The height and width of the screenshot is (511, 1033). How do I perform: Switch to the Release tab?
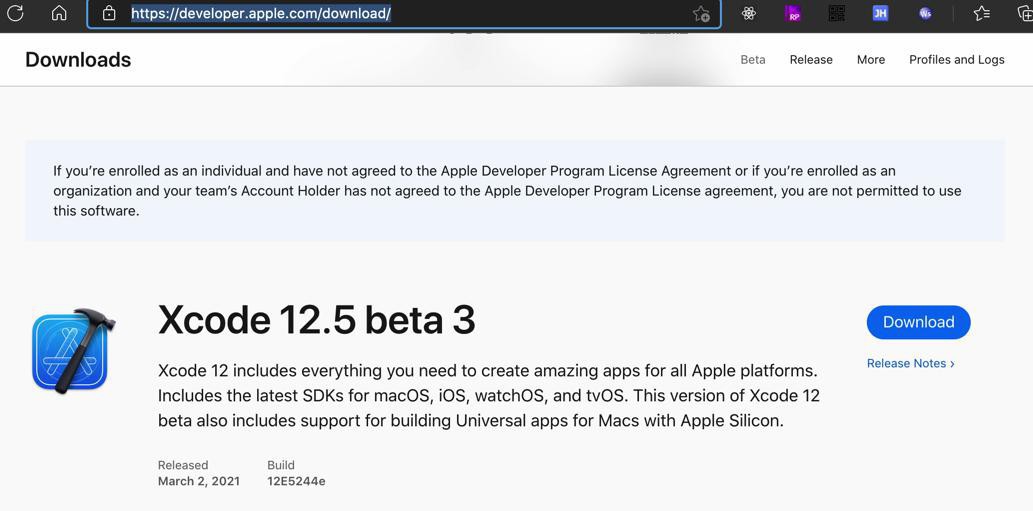point(811,59)
